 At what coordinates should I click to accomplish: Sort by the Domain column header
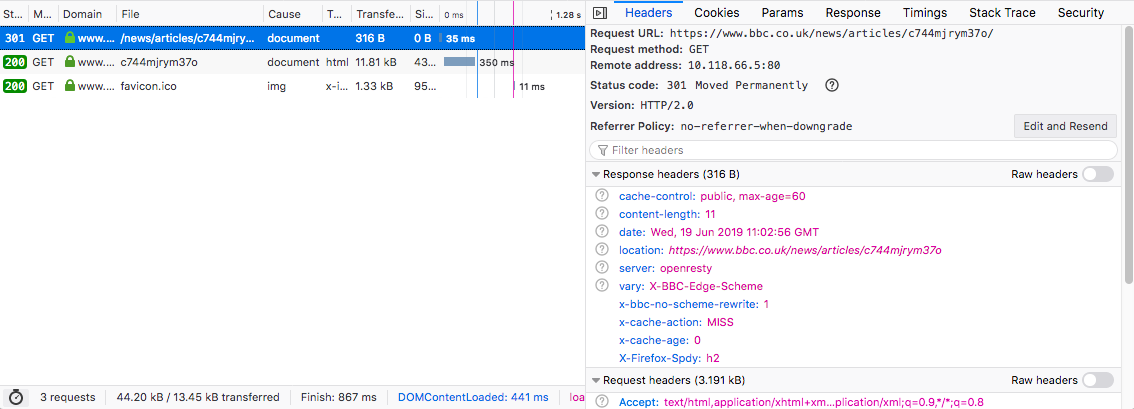tap(87, 14)
